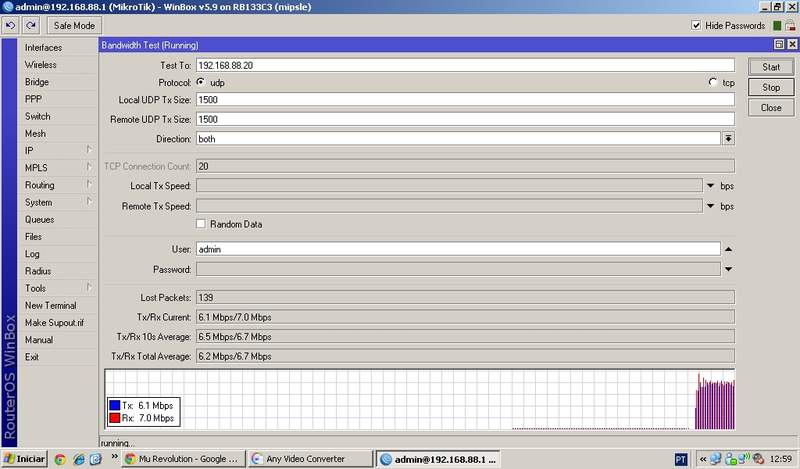Viewport: 800px width, 469px height.
Task: Click the PT language indicator
Action: 681,459
